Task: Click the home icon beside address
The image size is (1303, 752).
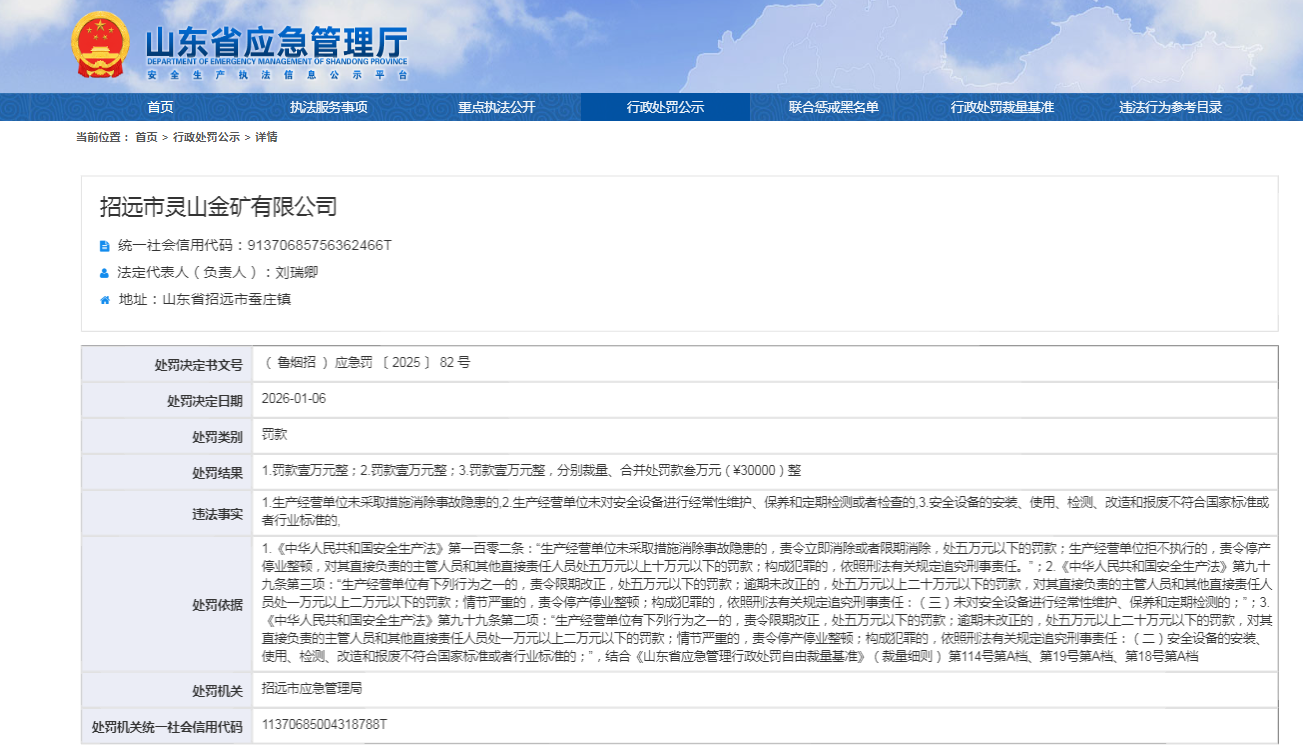Action: tap(104, 299)
